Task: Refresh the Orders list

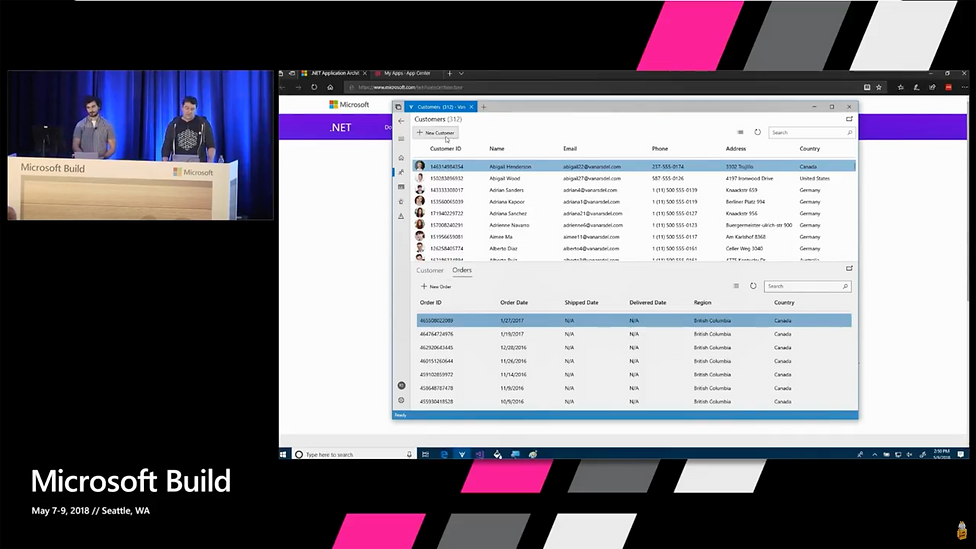Action: (x=753, y=286)
